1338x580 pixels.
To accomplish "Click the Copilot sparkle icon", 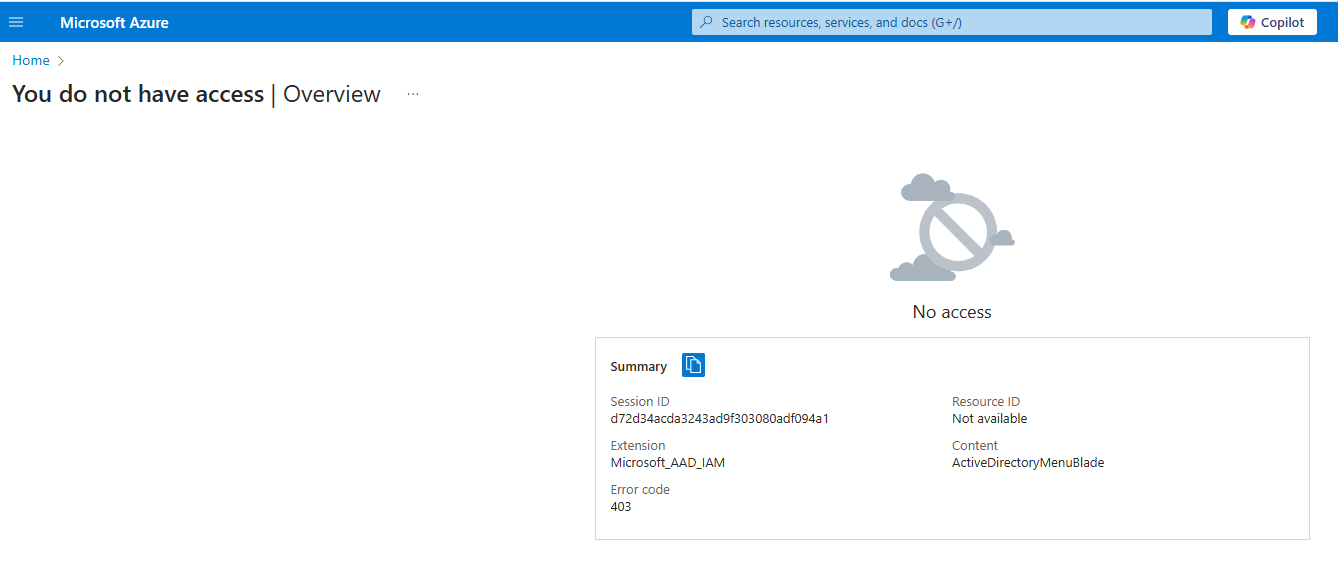I will click(x=1245, y=21).
